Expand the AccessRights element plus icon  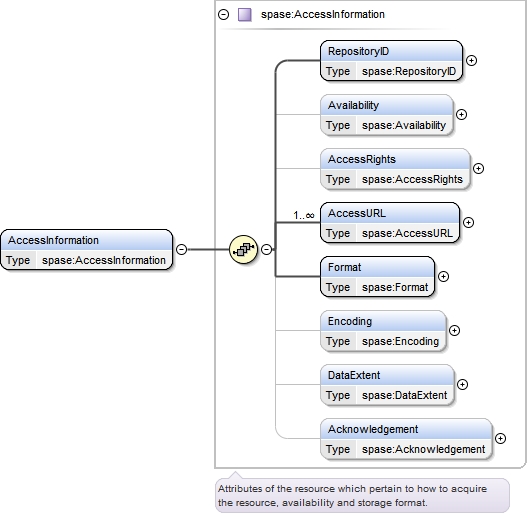[478, 168]
